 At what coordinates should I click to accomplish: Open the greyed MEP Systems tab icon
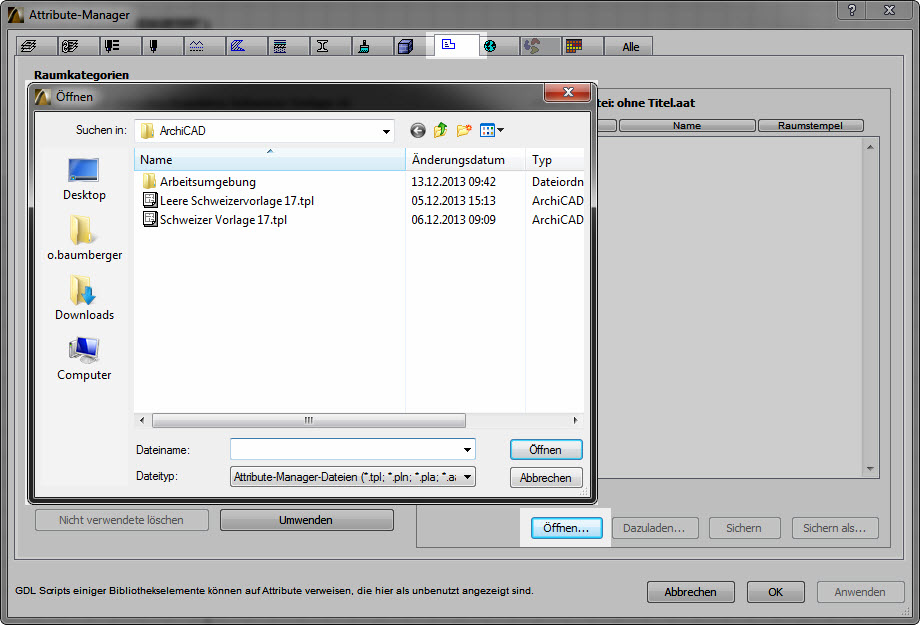click(x=532, y=46)
